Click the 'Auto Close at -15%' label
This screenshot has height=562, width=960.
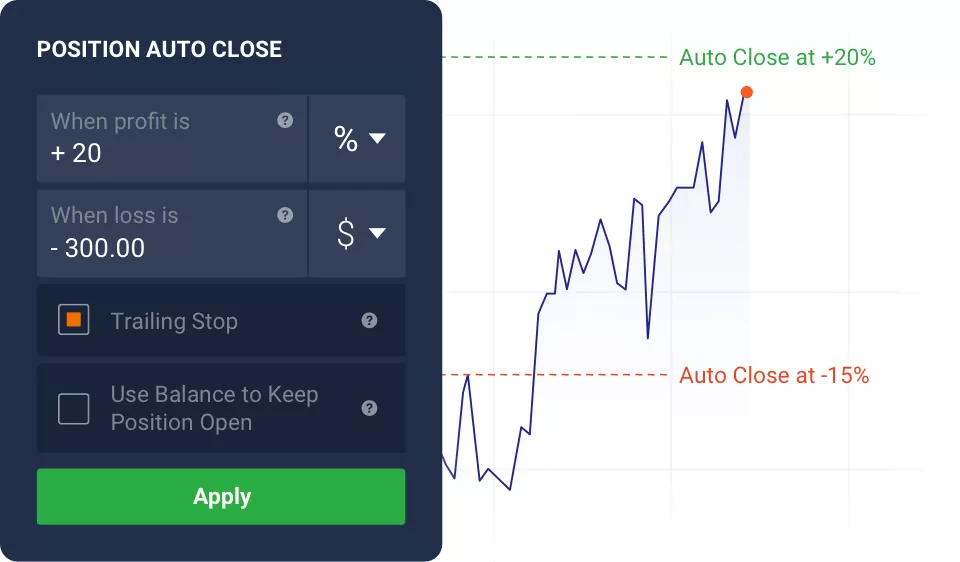pos(774,376)
